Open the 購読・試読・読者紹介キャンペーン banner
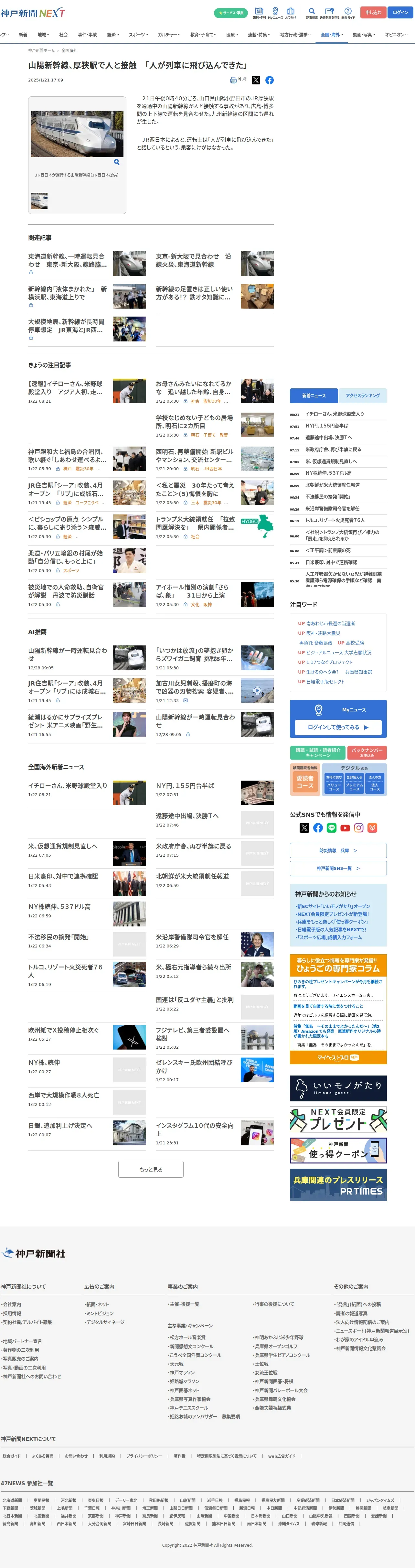Screen dimensions: 415x1568 (318, 752)
